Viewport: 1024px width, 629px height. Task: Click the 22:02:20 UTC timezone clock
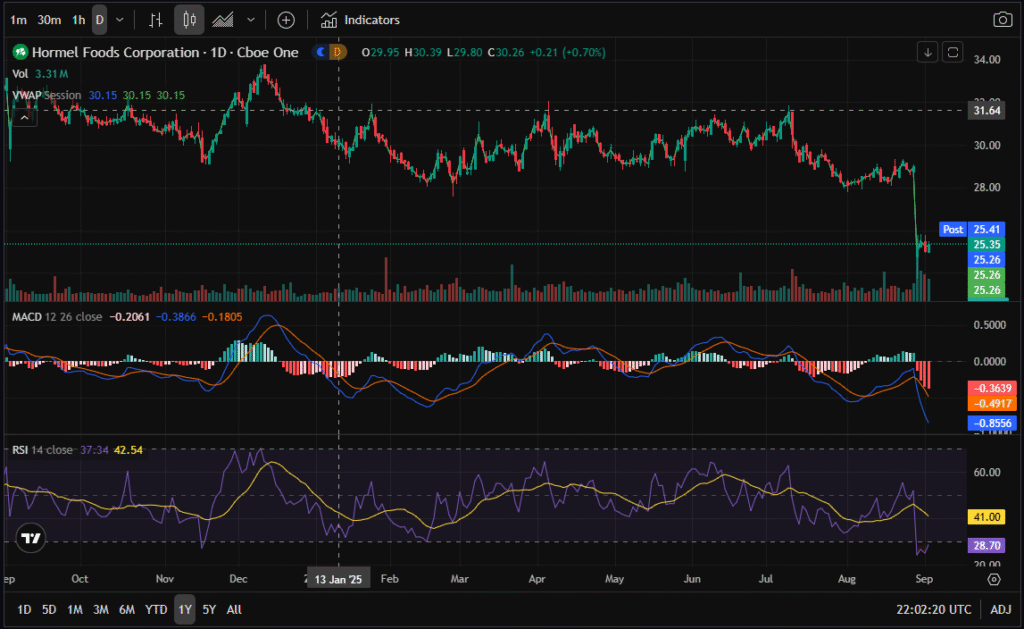click(933, 609)
